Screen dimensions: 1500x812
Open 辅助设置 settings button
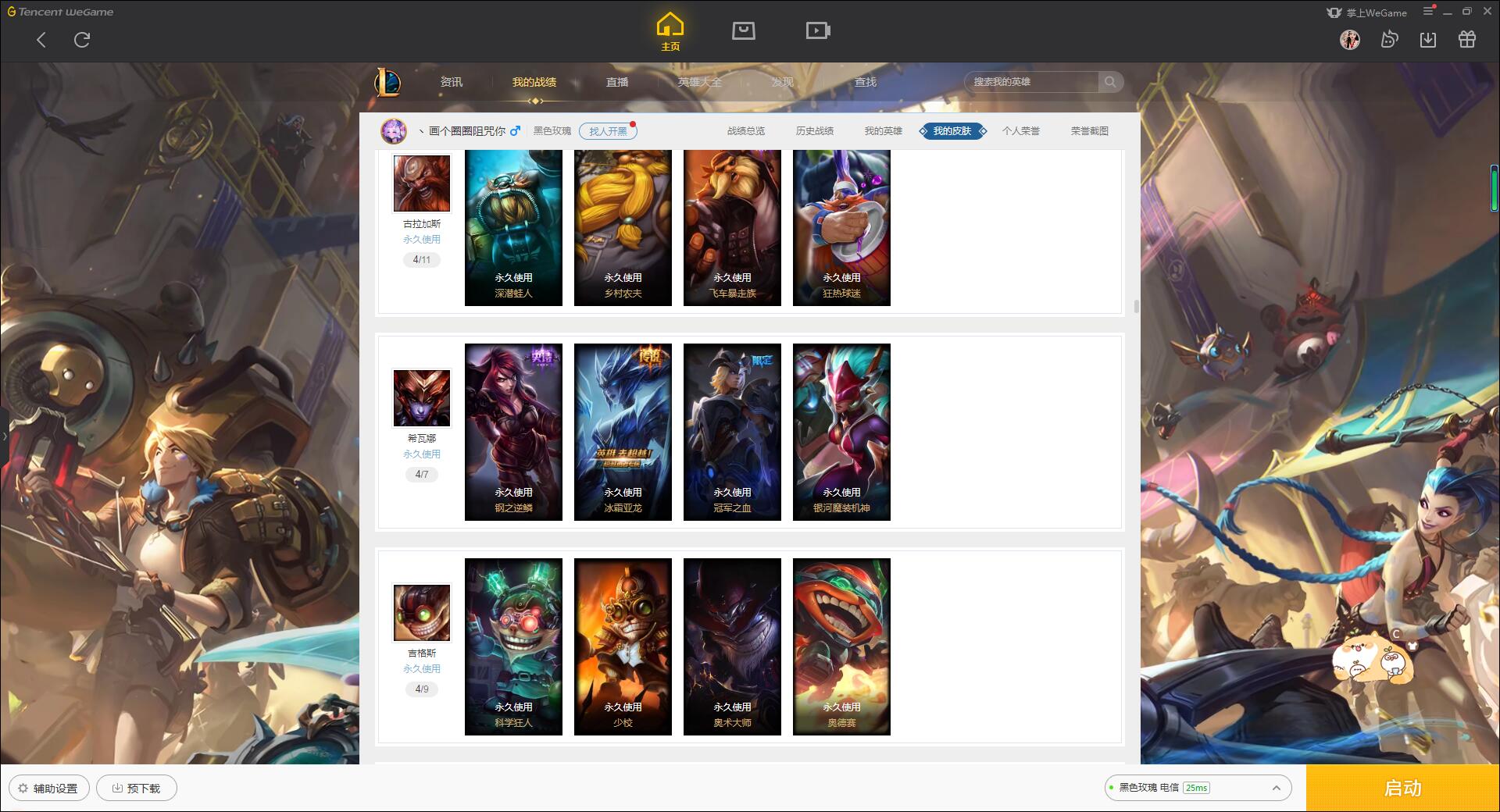[48, 789]
